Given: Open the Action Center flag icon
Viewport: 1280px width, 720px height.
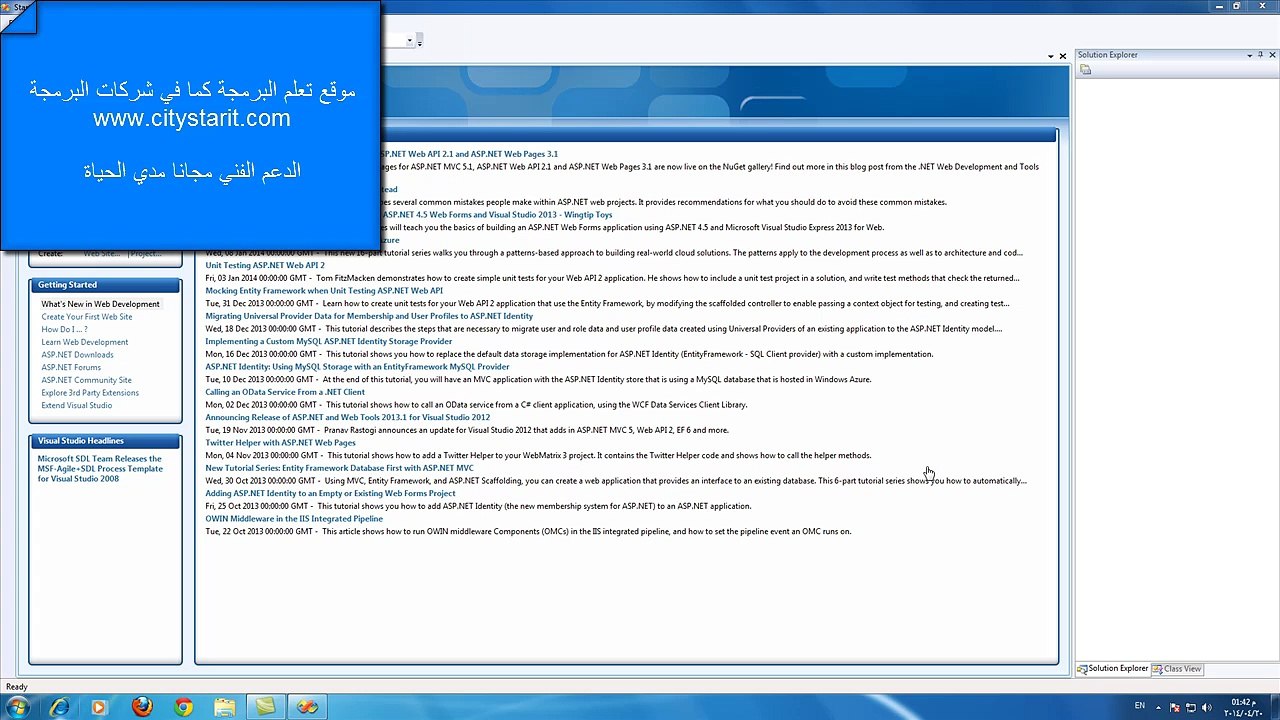Looking at the screenshot, I should (1176, 707).
